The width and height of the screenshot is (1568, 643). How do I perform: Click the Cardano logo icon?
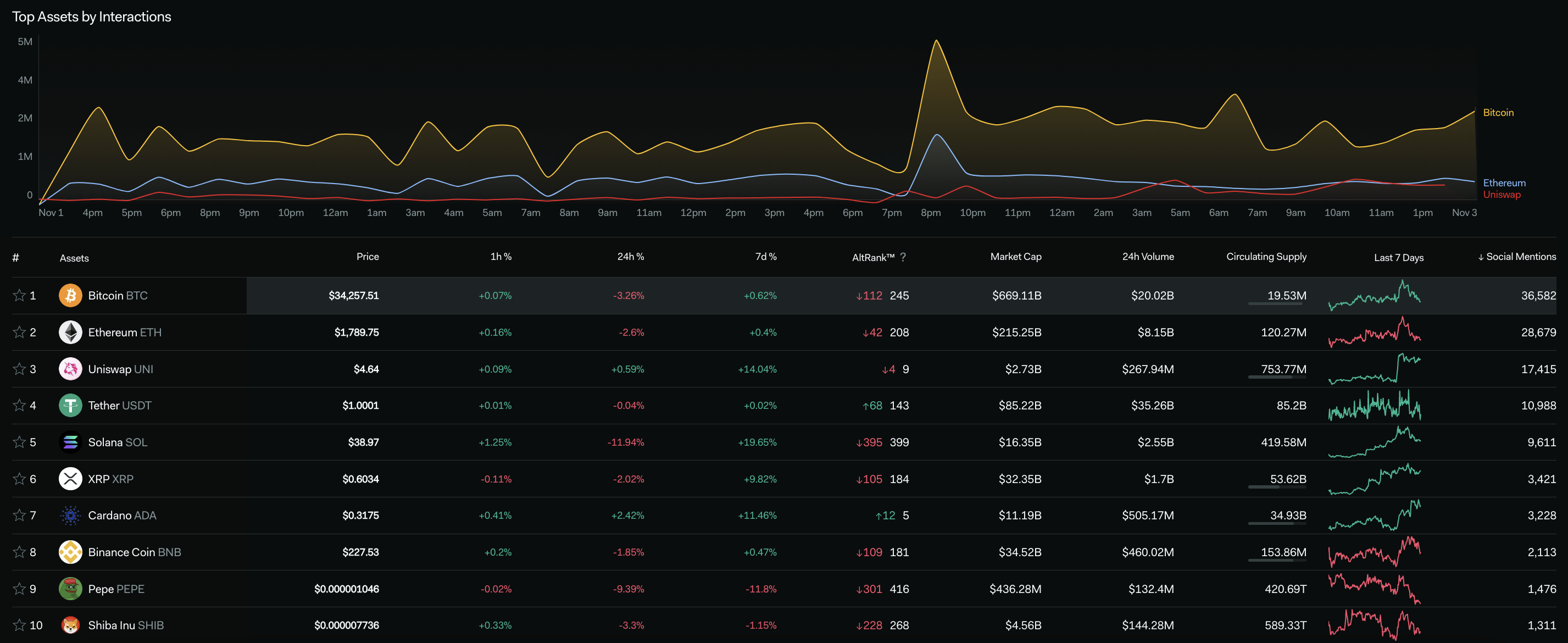71,515
